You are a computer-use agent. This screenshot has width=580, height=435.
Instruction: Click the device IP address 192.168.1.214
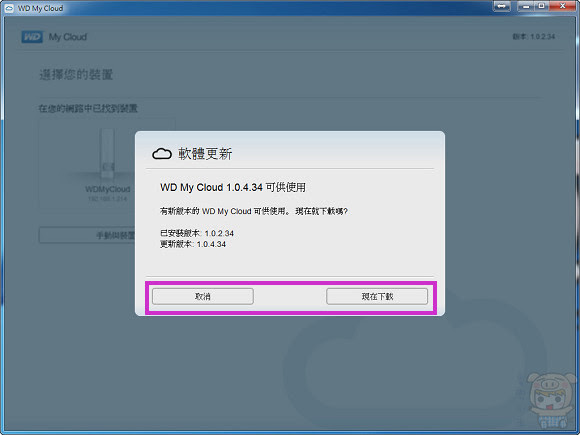click(108, 199)
